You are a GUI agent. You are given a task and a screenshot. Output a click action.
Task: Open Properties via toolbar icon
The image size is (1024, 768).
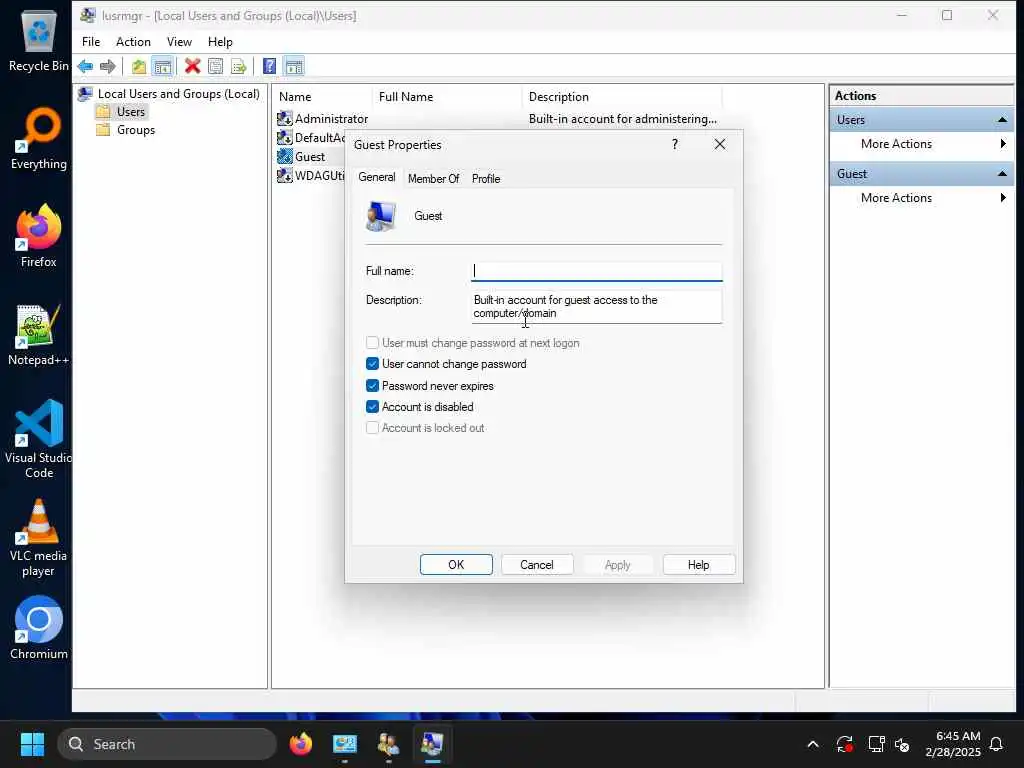pyautogui.click(x=216, y=66)
